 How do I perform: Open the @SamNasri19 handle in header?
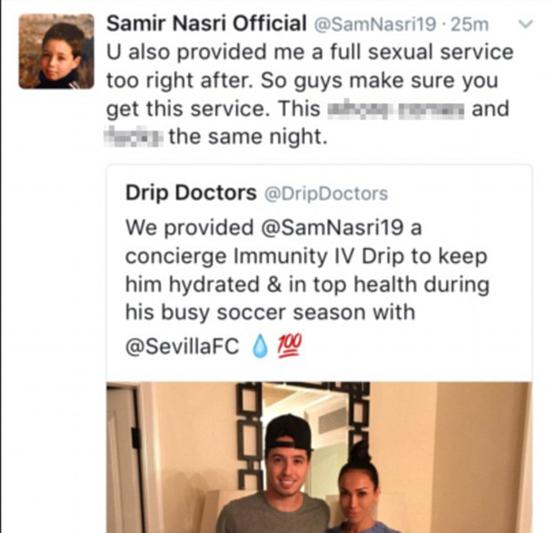374,24
